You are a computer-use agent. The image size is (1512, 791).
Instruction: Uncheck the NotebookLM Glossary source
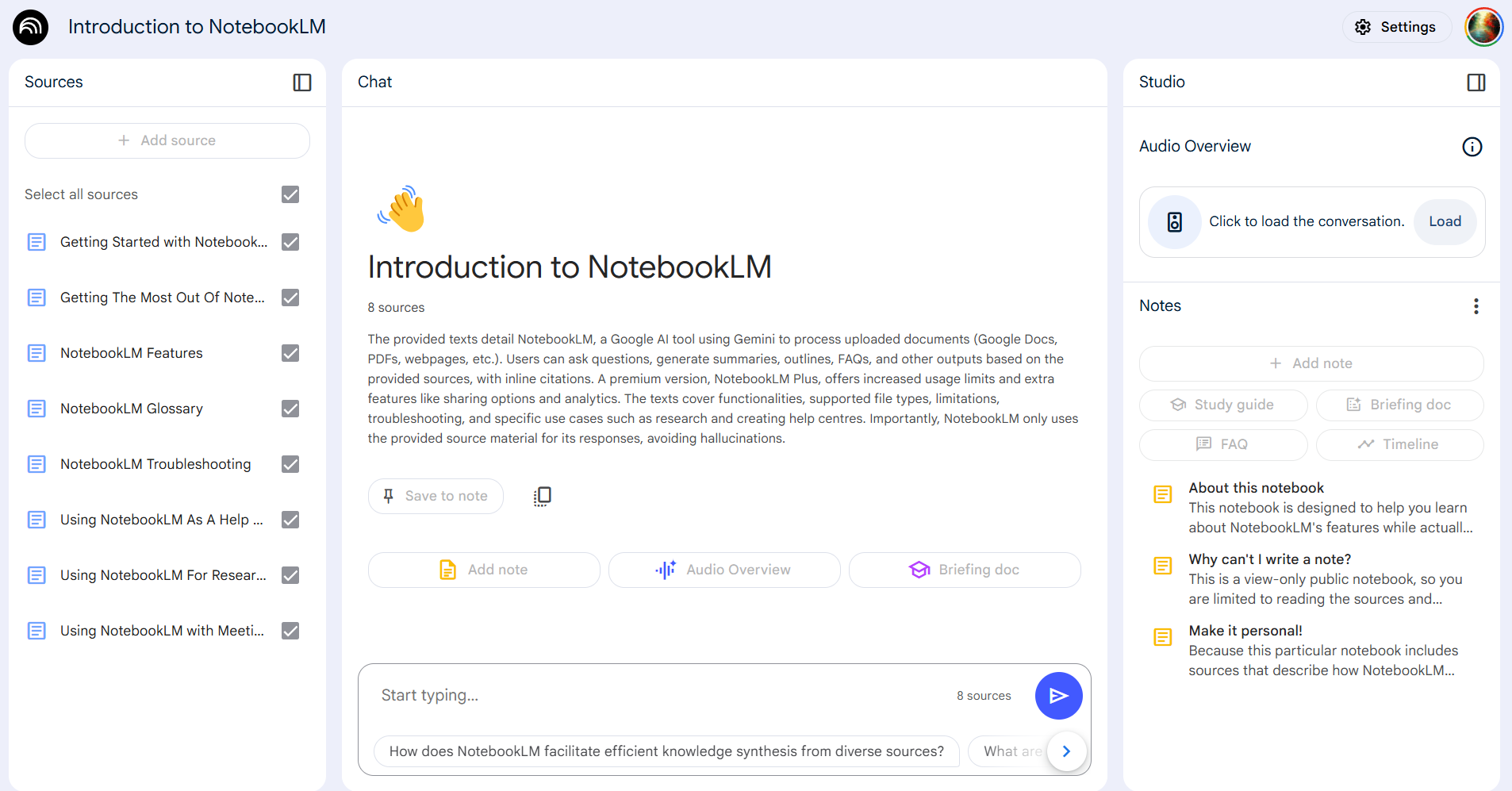pyautogui.click(x=290, y=409)
